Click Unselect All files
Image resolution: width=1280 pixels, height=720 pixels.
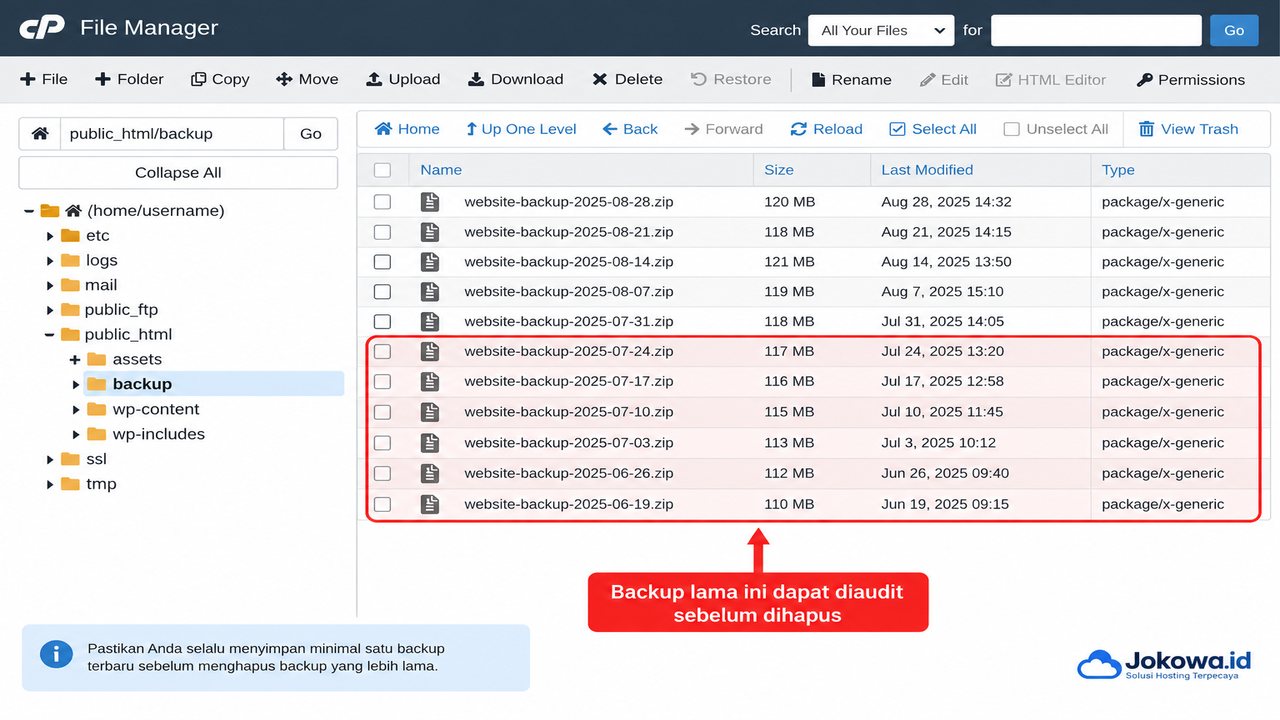point(1056,129)
